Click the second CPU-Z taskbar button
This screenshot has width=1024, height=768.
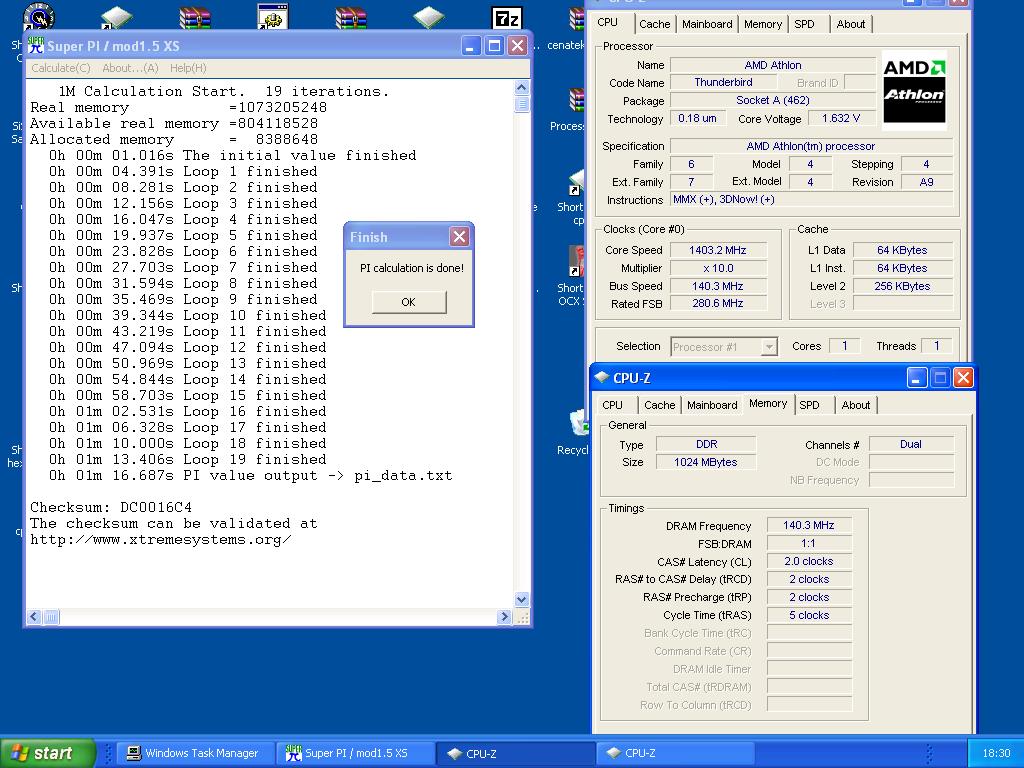[x=675, y=753]
